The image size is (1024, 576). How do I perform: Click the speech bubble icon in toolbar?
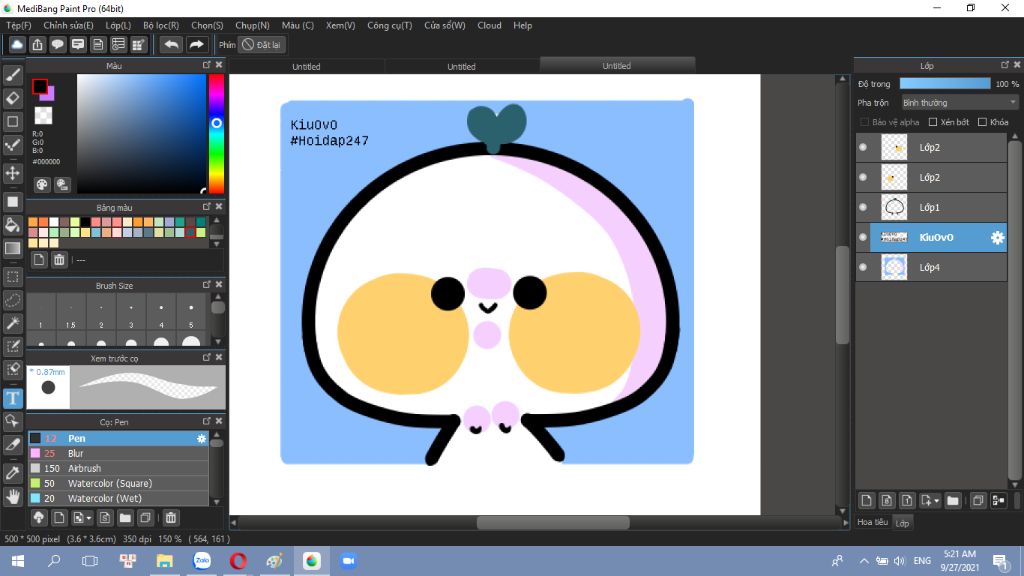point(57,44)
